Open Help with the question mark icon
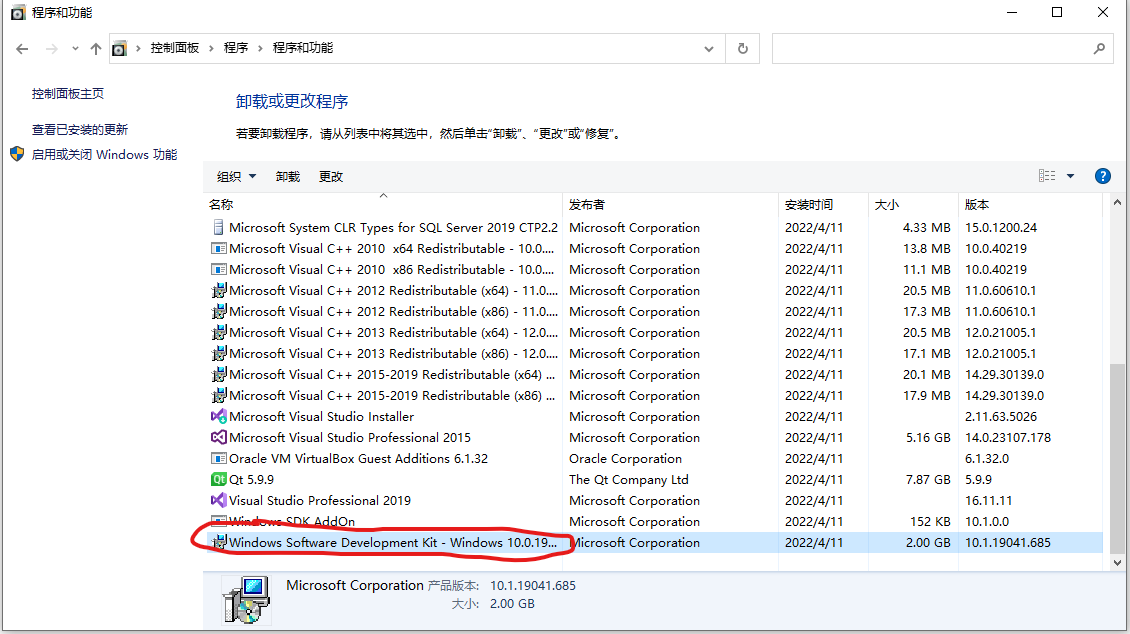1130x634 pixels. tap(1102, 176)
